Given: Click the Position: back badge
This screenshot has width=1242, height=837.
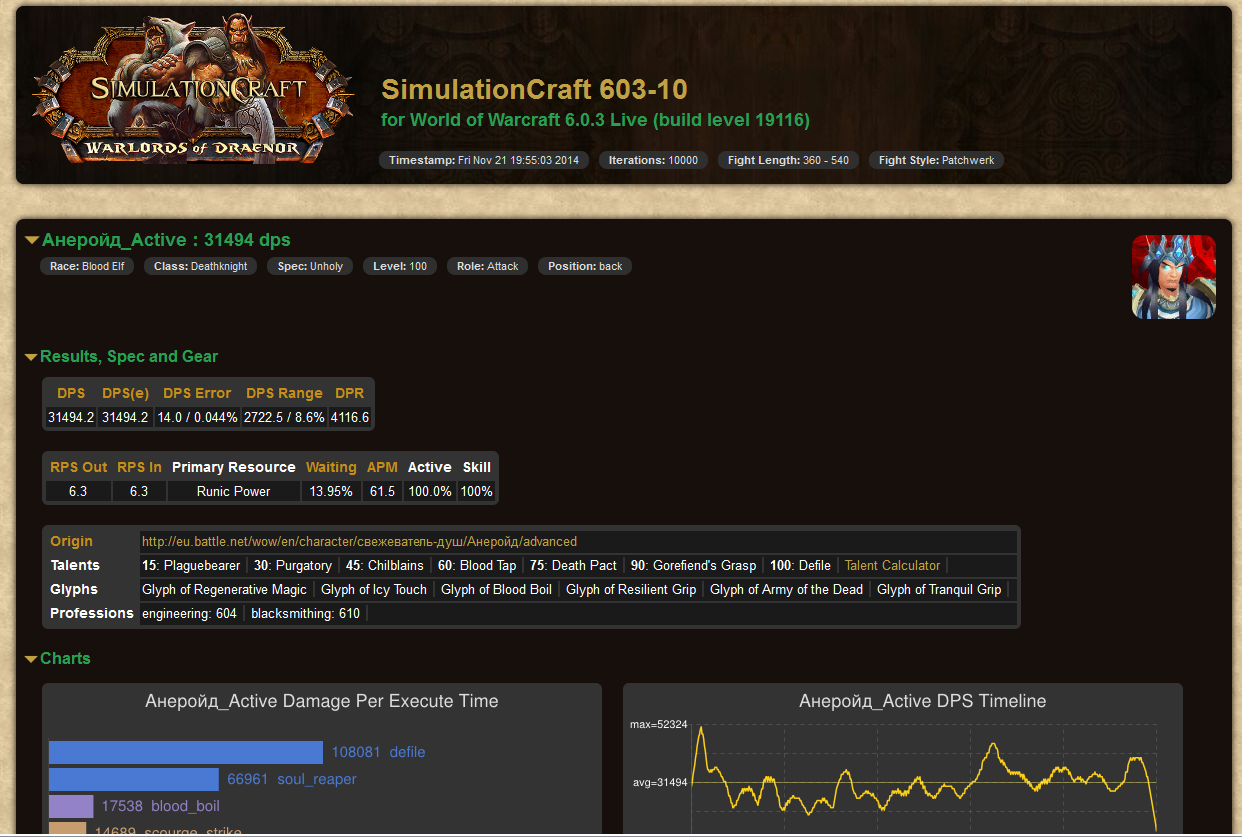Looking at the screenshot, I should tap(585, 266).
